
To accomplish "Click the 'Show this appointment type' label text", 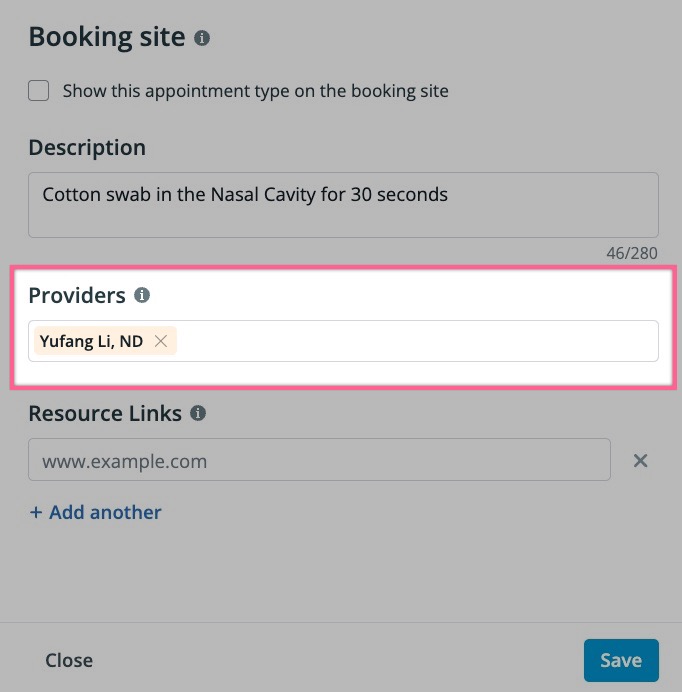I will tap(255, 91).
